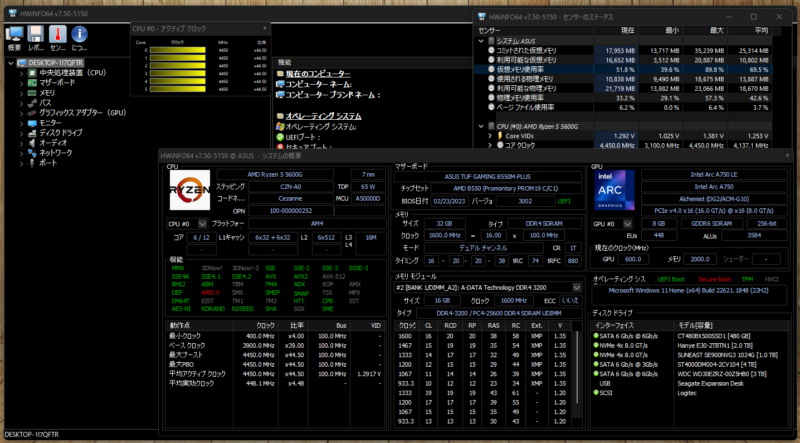Open the GPU #0 selector dropdown

[627, 224]
